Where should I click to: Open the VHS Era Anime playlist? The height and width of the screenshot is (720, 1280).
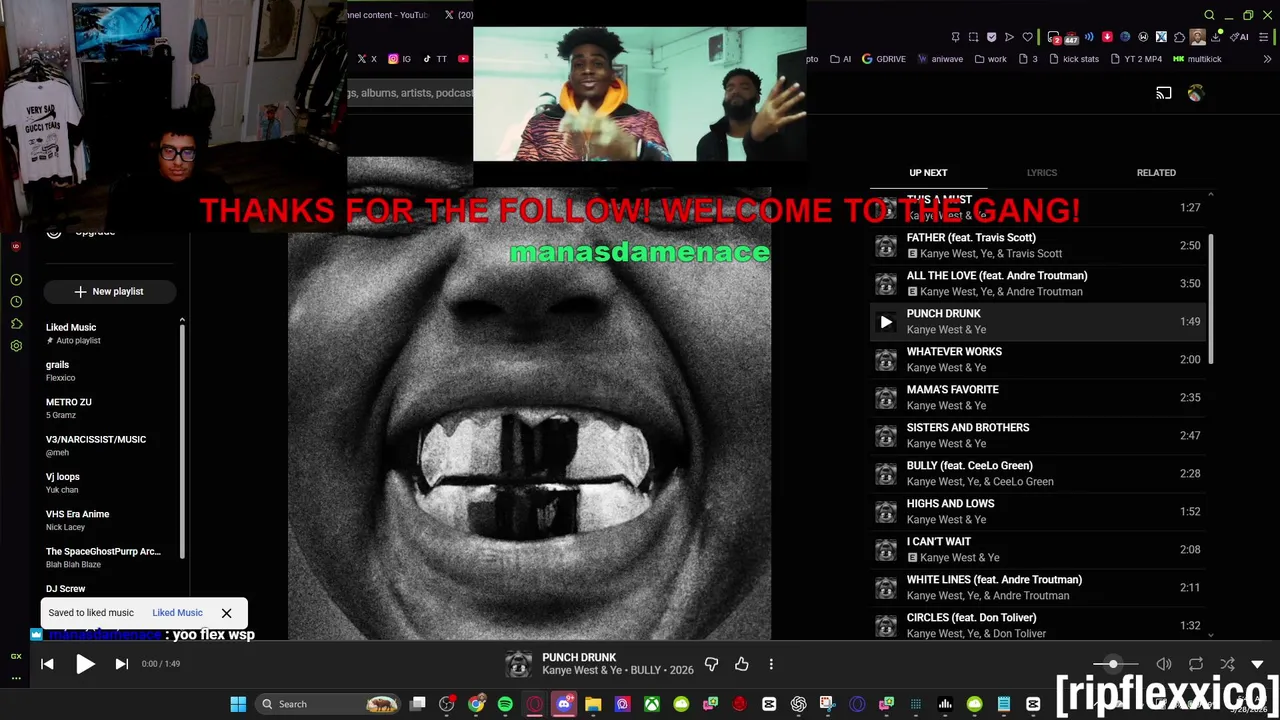point(110,520)
